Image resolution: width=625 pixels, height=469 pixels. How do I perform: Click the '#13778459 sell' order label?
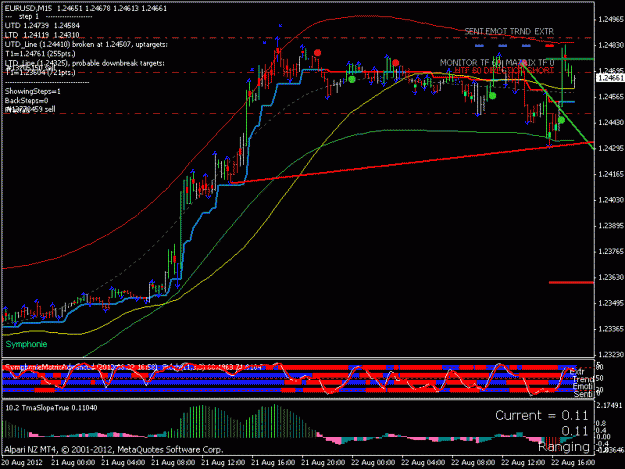point(30,109)
